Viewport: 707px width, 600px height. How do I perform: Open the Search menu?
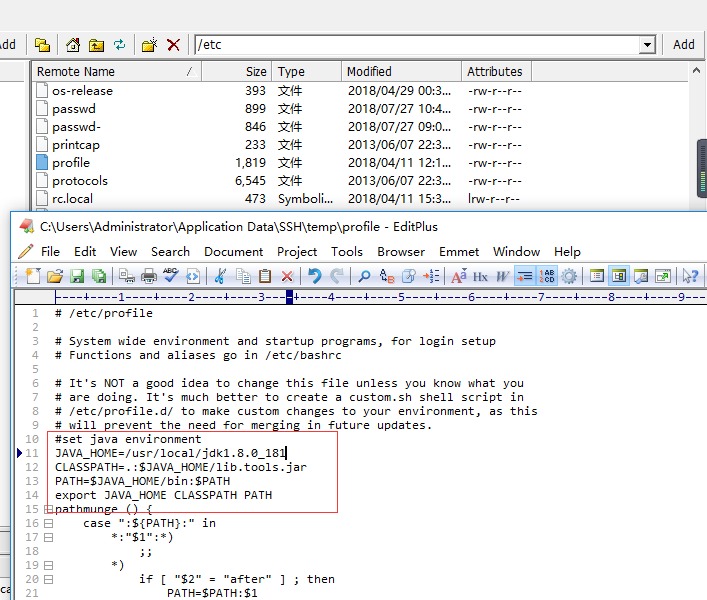point(170,252)
